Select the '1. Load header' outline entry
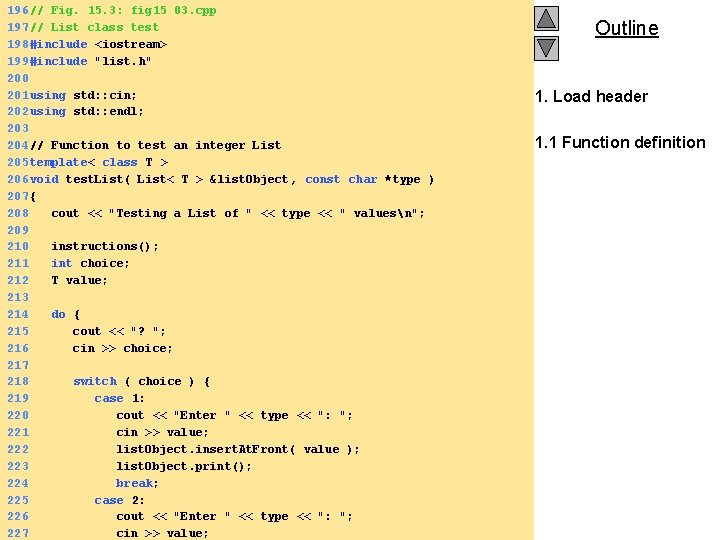Image resolution: width=720 pixels, height=540 pixels. 591,96
